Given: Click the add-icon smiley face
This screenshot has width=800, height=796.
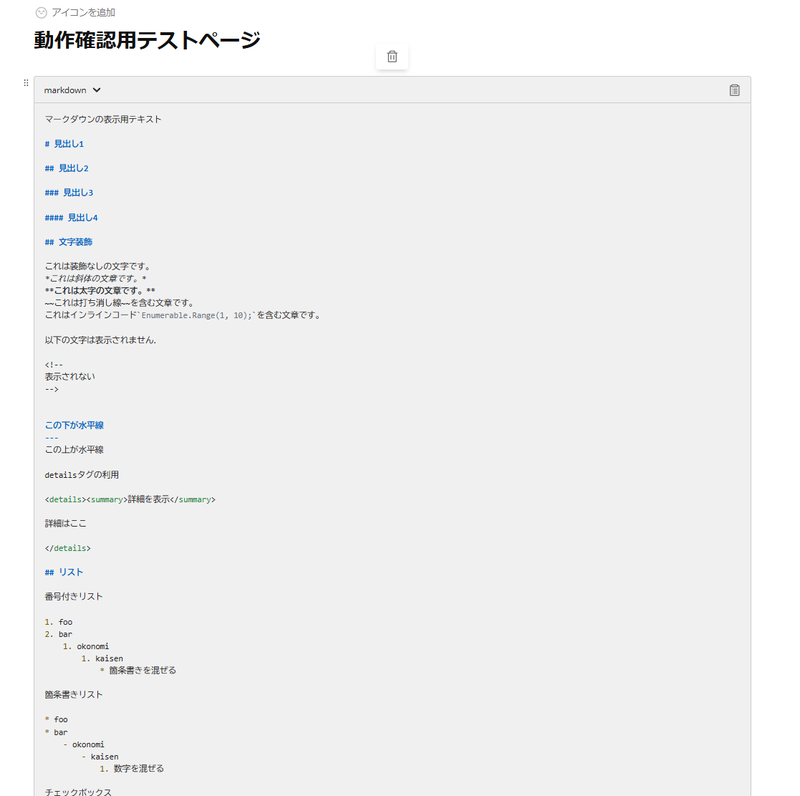Looking at the screenshot, I should [x=41, y=13].
